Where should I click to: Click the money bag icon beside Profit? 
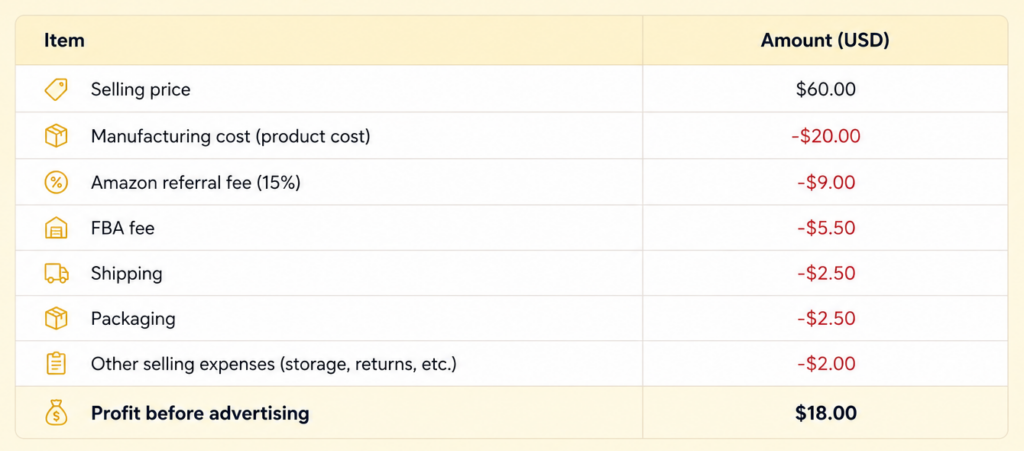tap(56, 413)
